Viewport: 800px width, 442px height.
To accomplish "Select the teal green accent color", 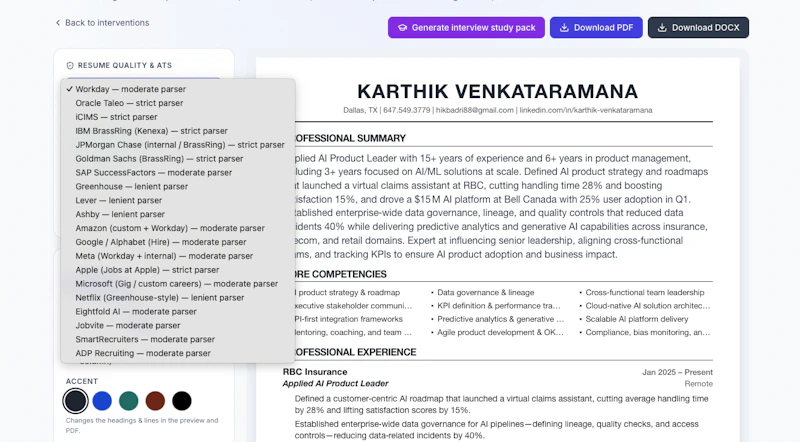I will tap(129, 401).
